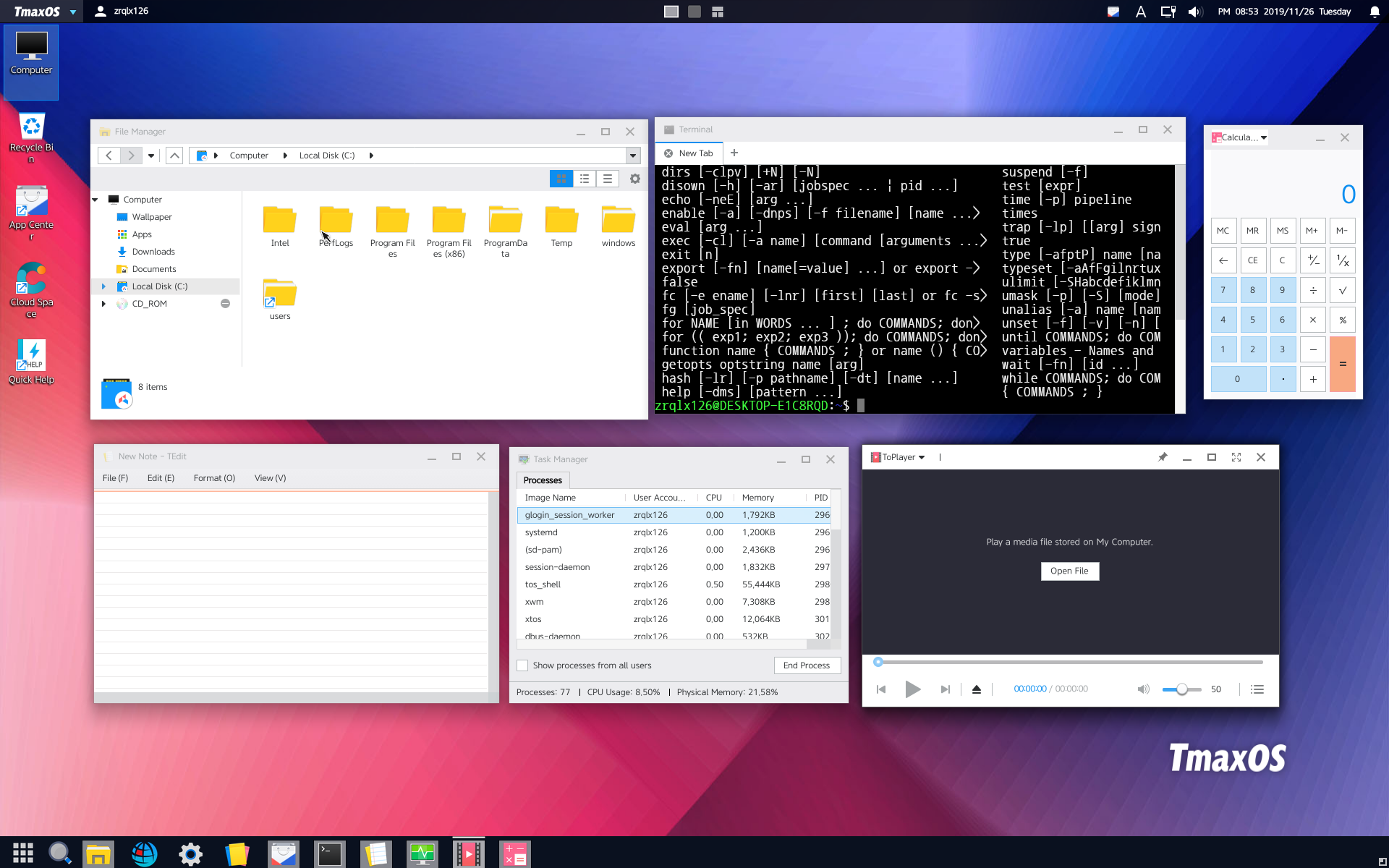Click the ToPlayer play button
Viewport: 1389px width, 868px height.
[x=912, y=689]
